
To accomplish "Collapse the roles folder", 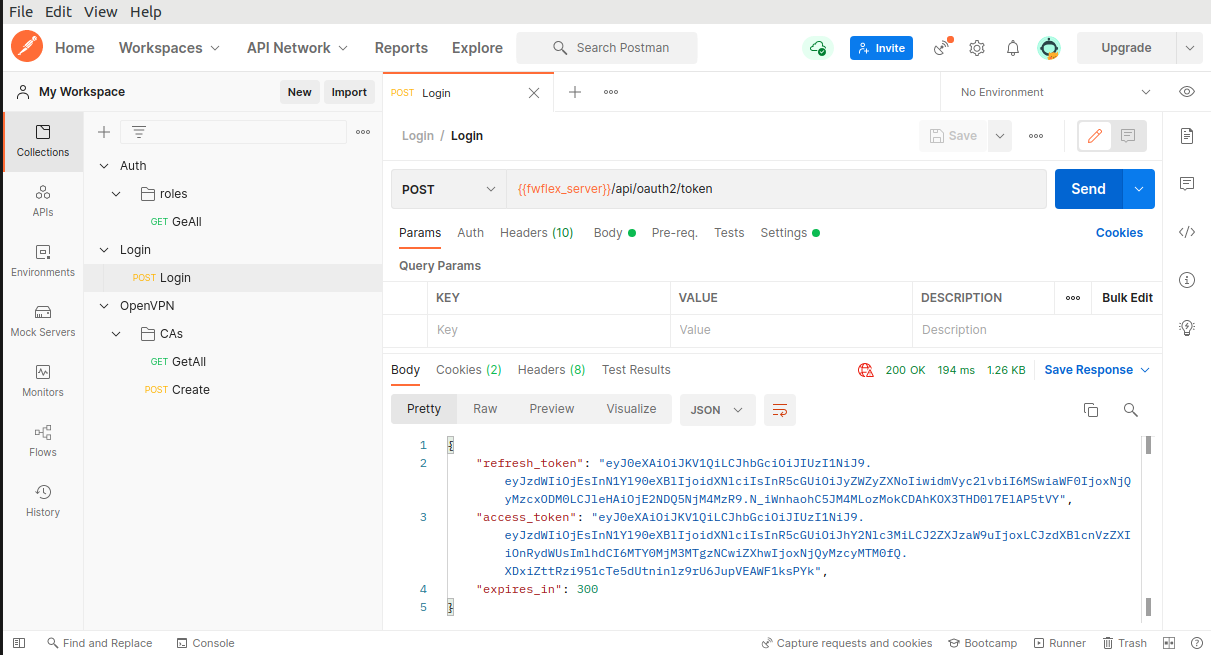I will click(116, 194).
